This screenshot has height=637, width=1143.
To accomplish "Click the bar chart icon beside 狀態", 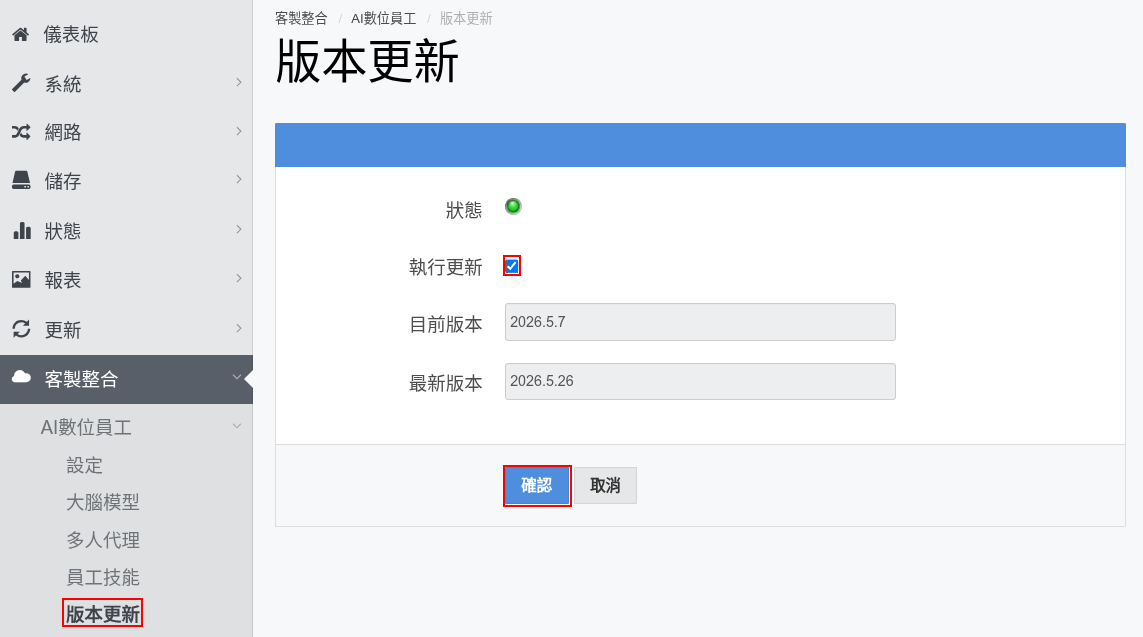I will click(x=22, y=231).
